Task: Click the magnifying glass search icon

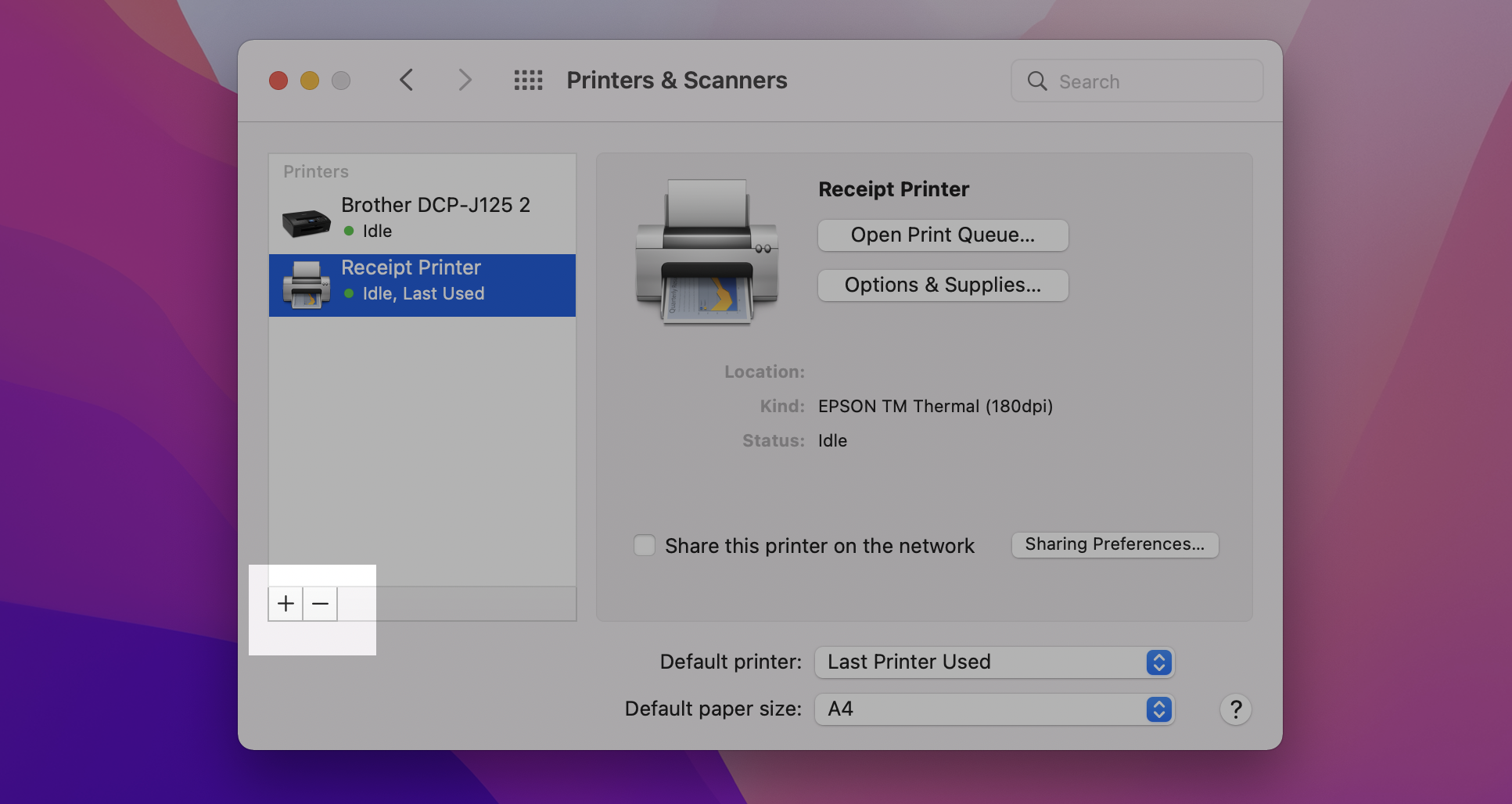Action: coord(1037,81)
